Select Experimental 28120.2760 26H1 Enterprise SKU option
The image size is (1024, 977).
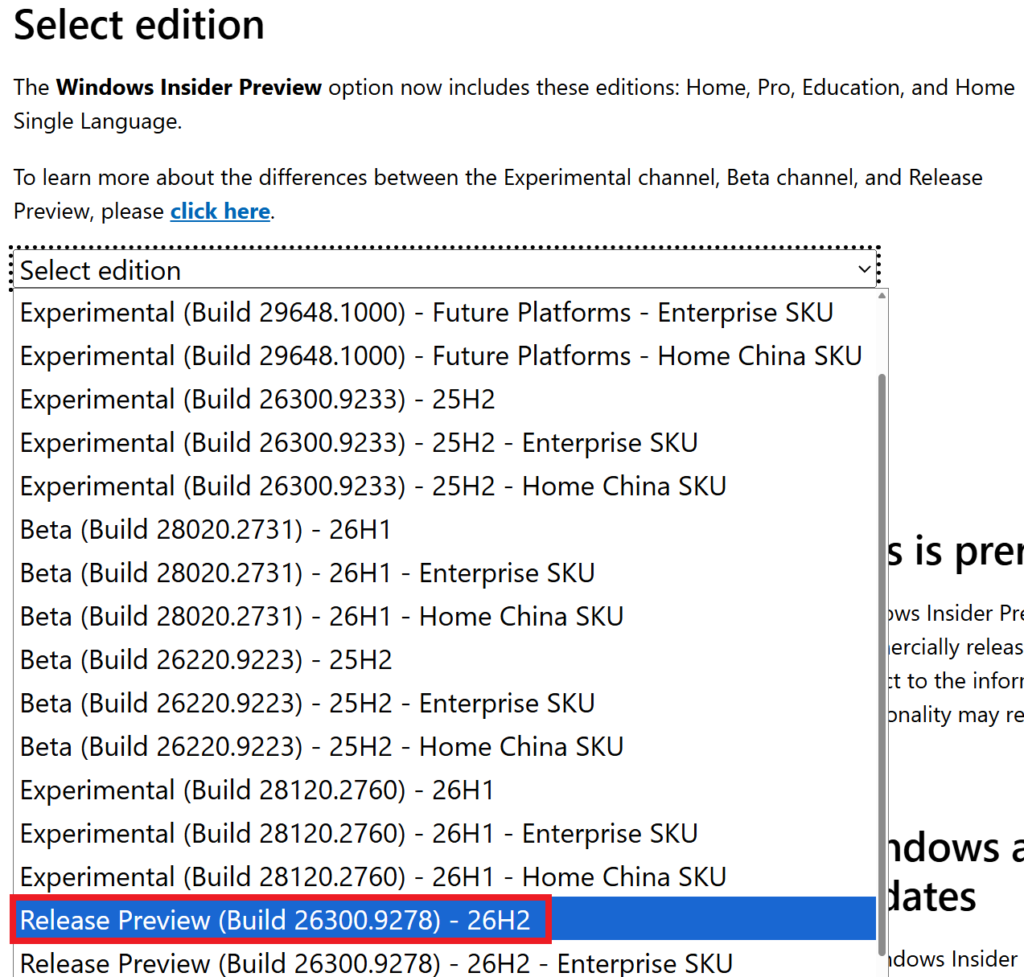445,834
